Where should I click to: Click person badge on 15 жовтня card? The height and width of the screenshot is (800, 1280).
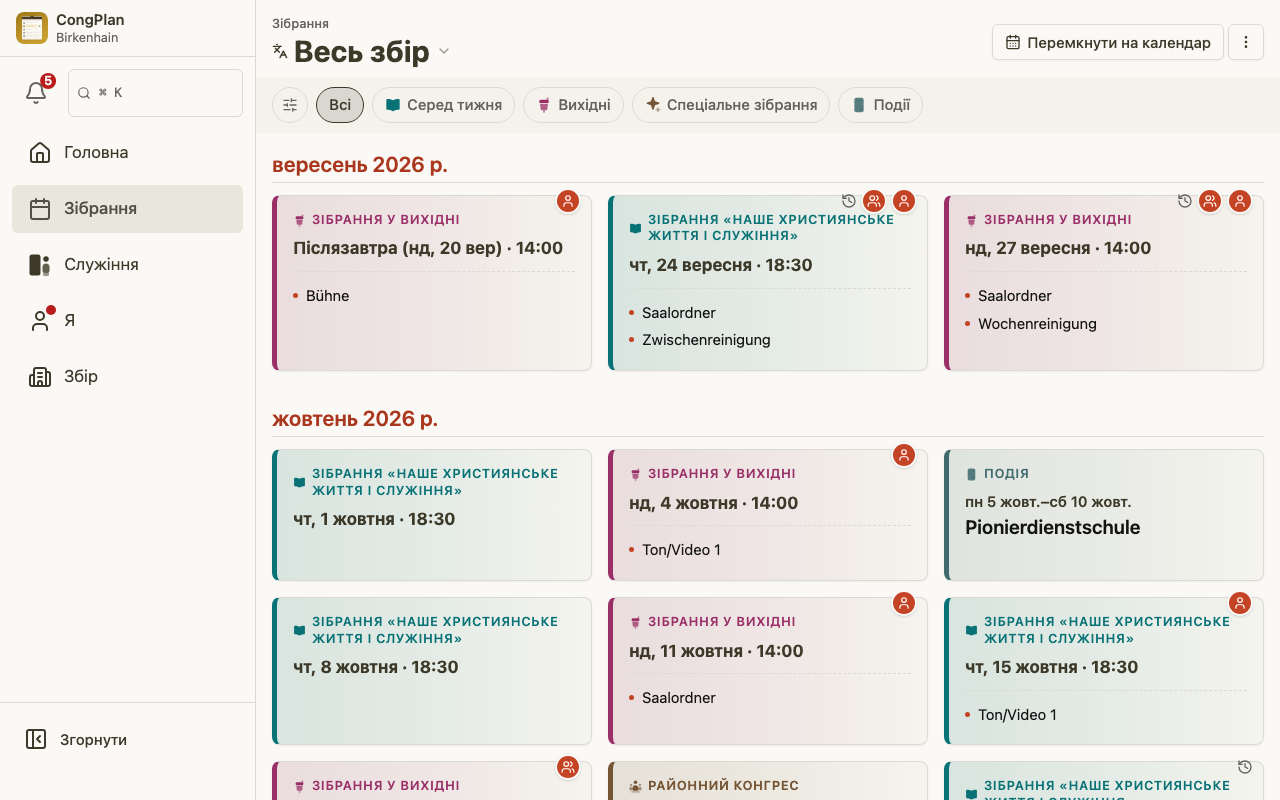[x=1240, y=603]
